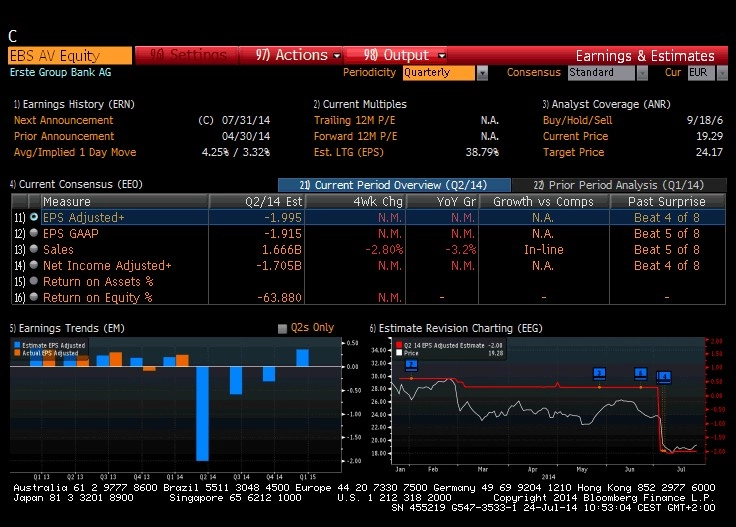Open the 96) Settings menu
736x527 pixels.
[187, 55]
